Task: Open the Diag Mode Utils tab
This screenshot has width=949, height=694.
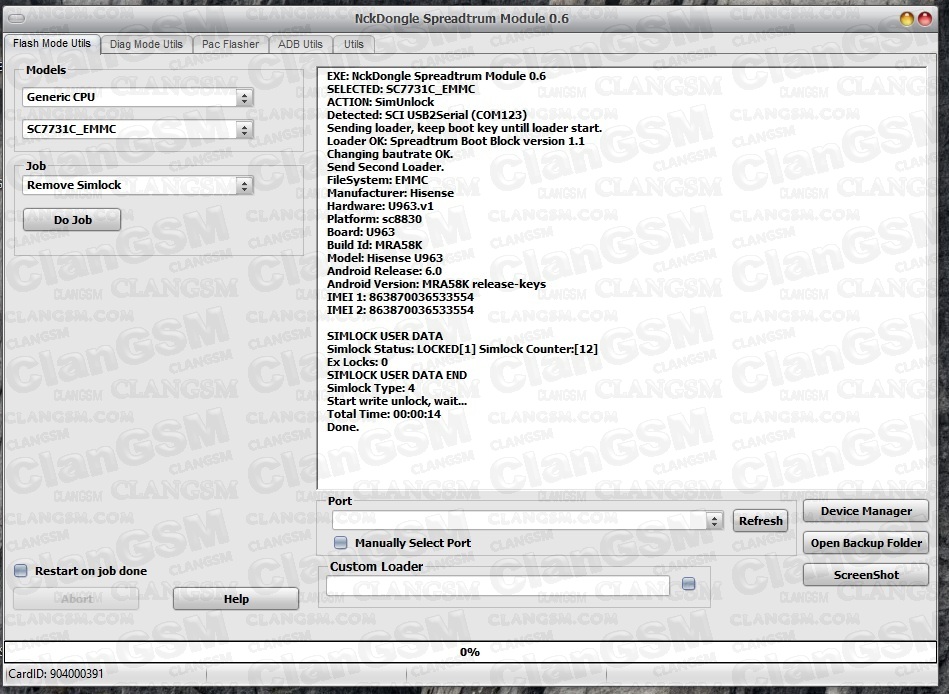Action: (x=146, y=44)
